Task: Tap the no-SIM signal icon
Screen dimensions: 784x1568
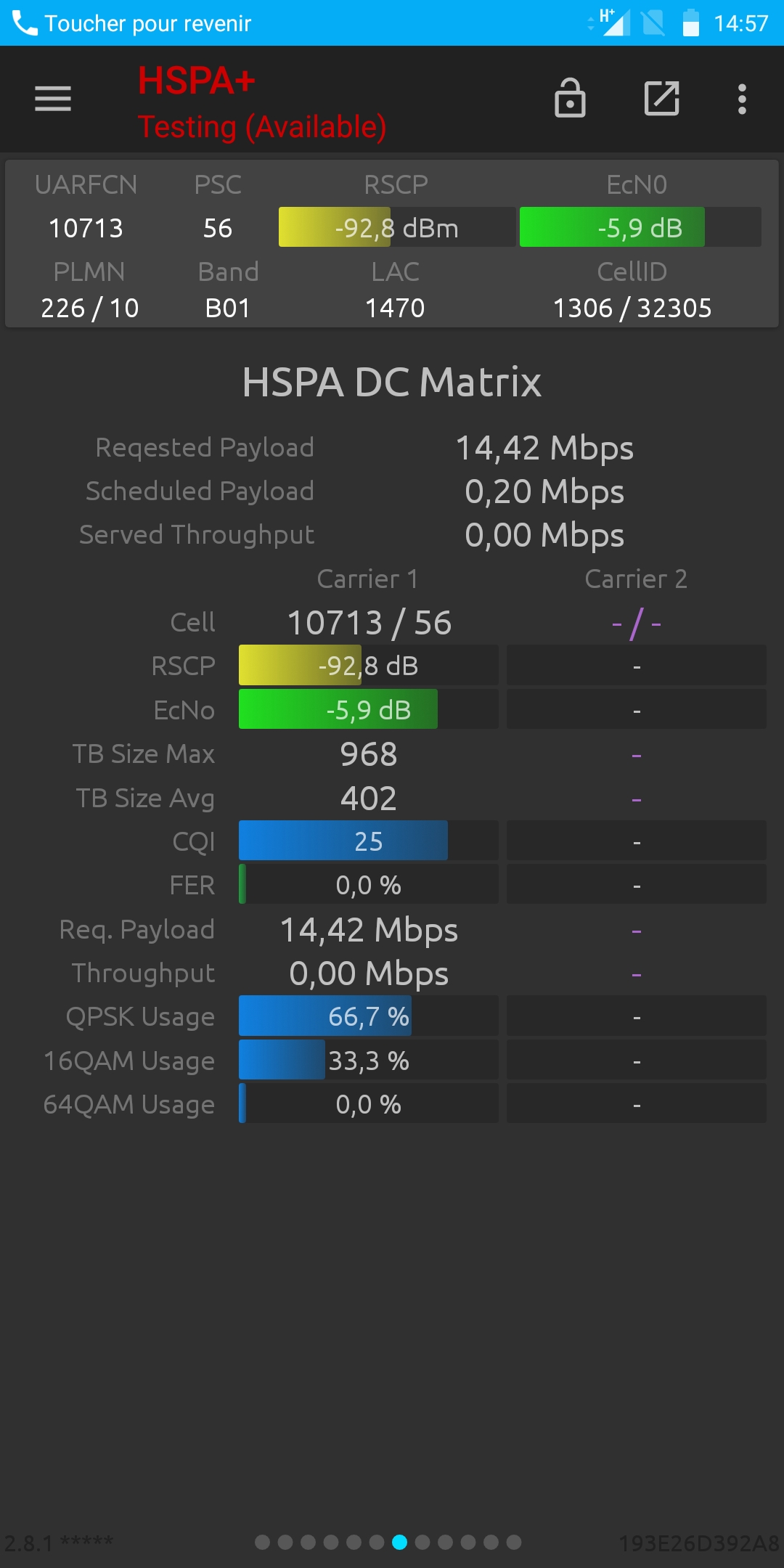Action: tap(653, 23)
